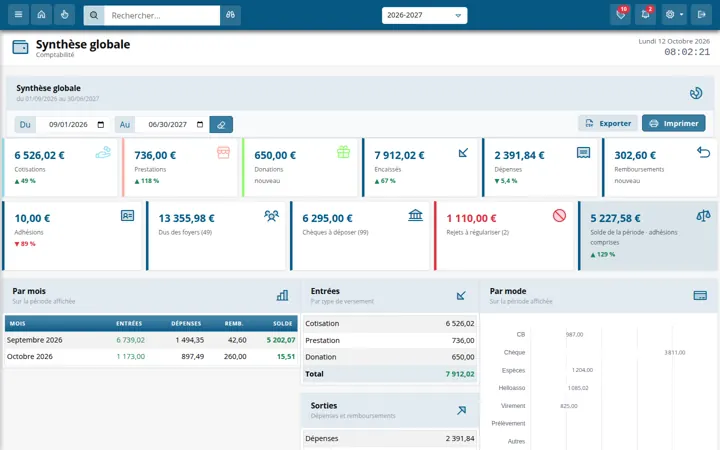720x450 pixels.
Task: Open the 1 110,00 € Rejets card
Action: pyautogui.click(x=504, y=236)
